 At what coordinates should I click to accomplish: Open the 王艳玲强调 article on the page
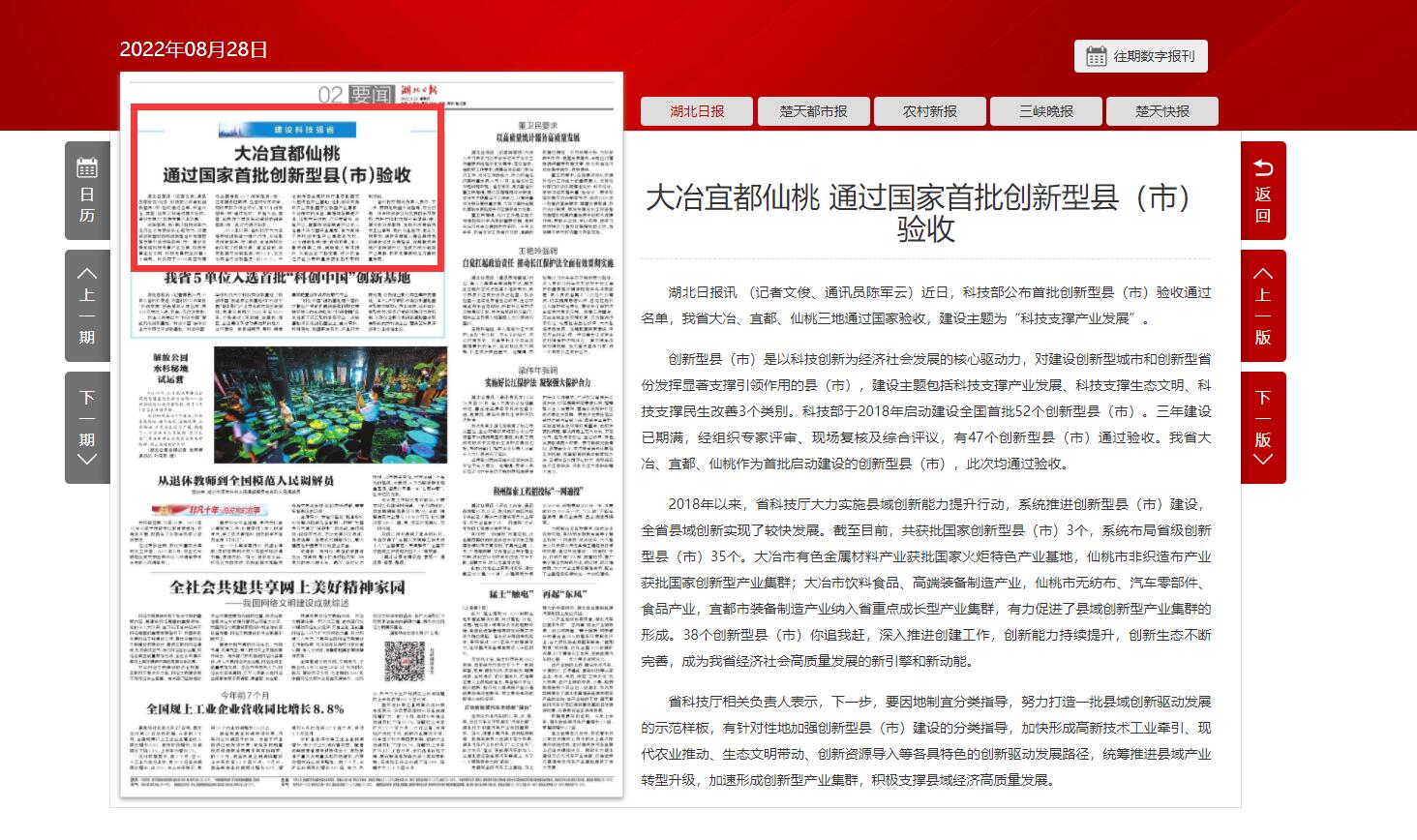coord(536,256)
